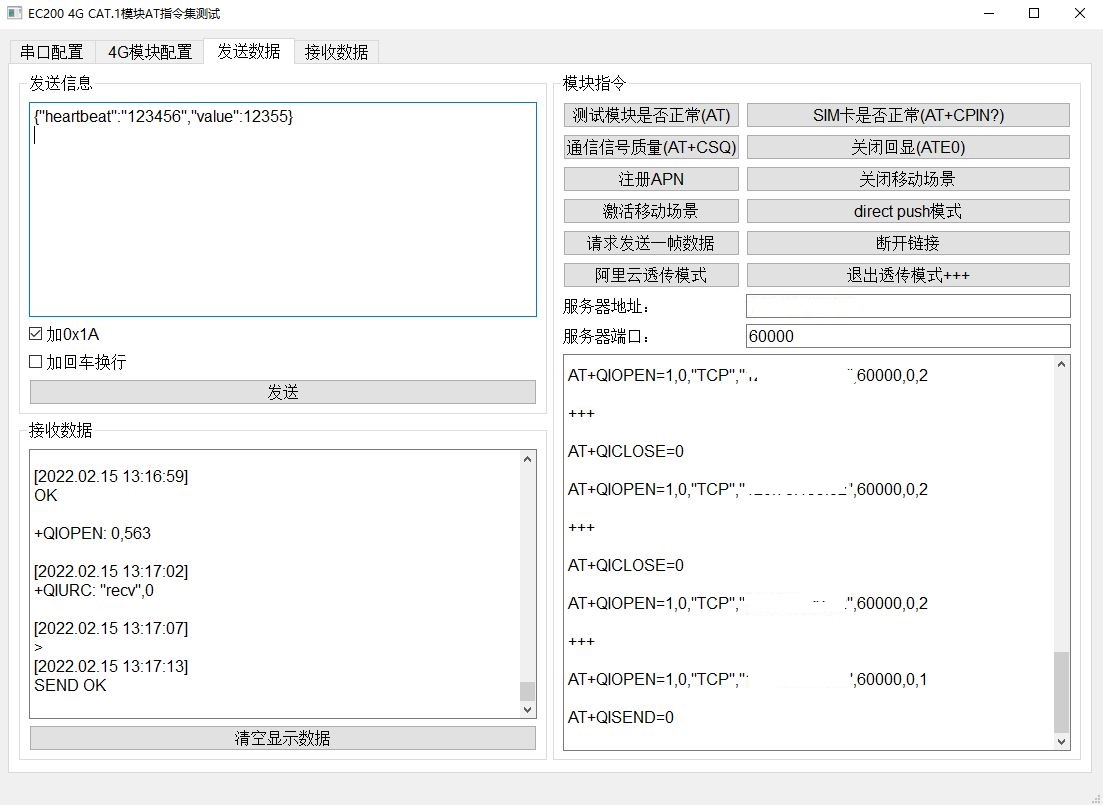The width and height of the screenshot is (1103, 805).
Task: Click inside the 服务器端口 field showing 60000
Action: click(x=905, y=336)
